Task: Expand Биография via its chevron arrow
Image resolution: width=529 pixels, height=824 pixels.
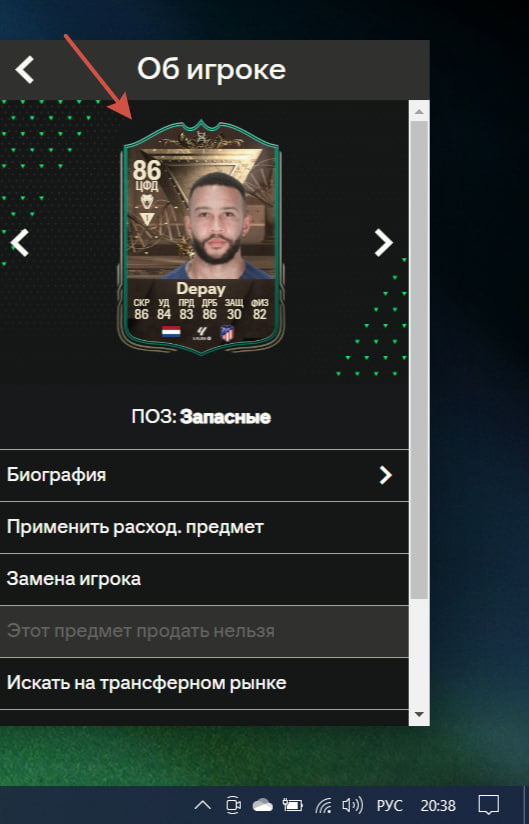Action: (386, 475)
